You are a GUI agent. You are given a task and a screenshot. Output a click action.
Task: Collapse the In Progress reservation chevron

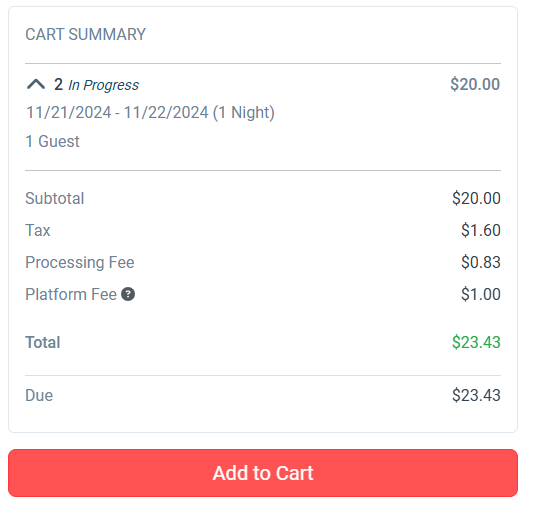36,84
